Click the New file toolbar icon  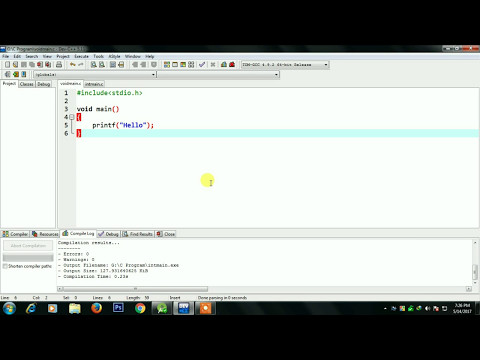(x=7, y=65)
